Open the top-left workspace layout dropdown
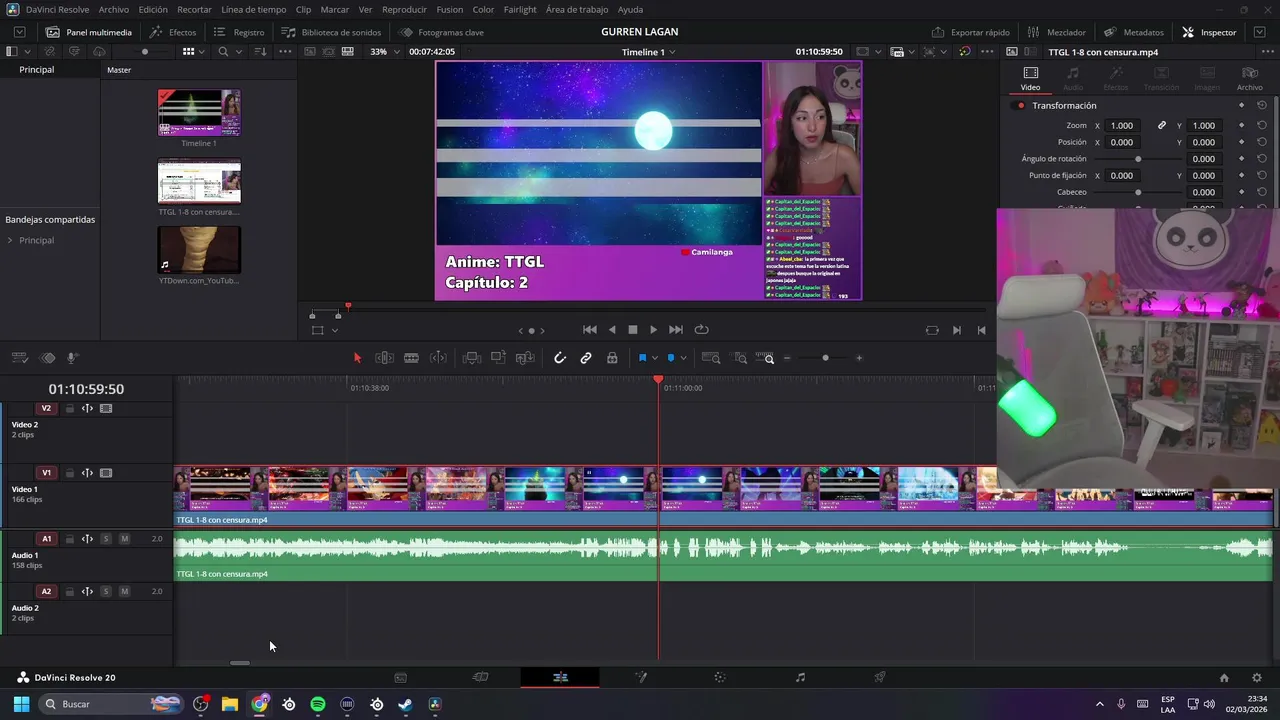Image resolution: width=1280 pixels, height=720 pixels. [19, 32]
